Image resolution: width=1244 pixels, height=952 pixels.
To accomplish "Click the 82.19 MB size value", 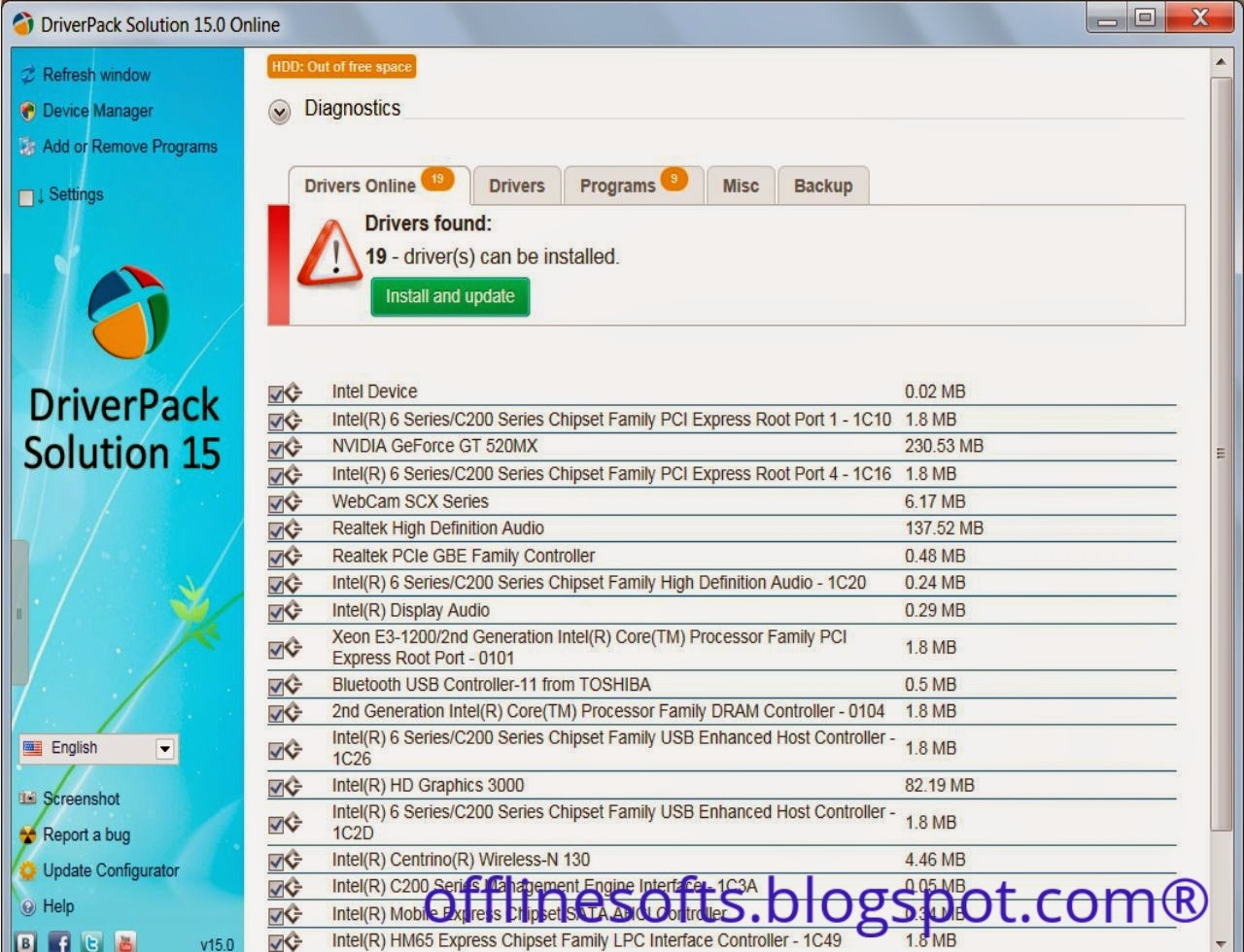I will (940, 785).
